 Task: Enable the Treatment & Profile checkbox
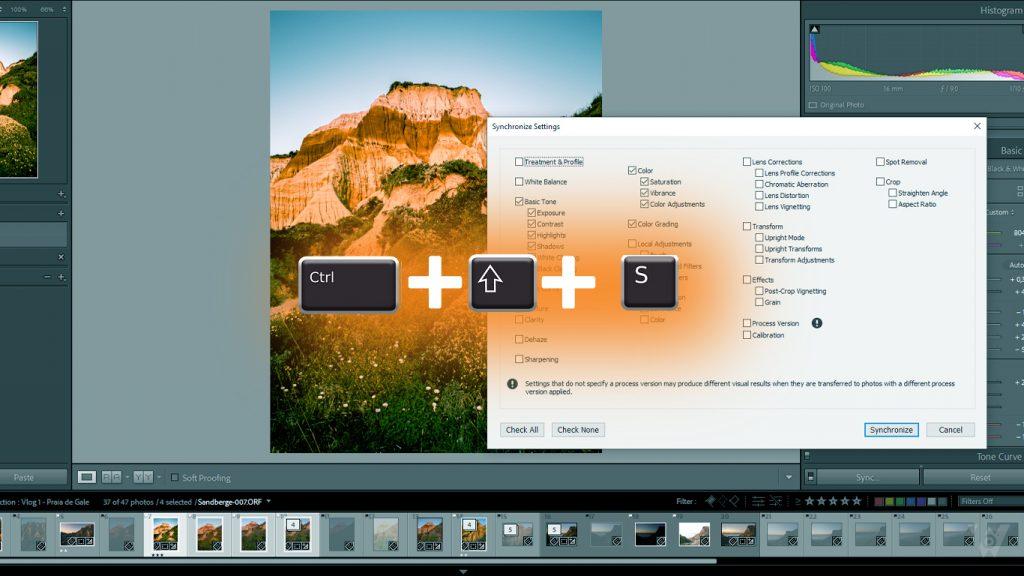click(519, 162)
